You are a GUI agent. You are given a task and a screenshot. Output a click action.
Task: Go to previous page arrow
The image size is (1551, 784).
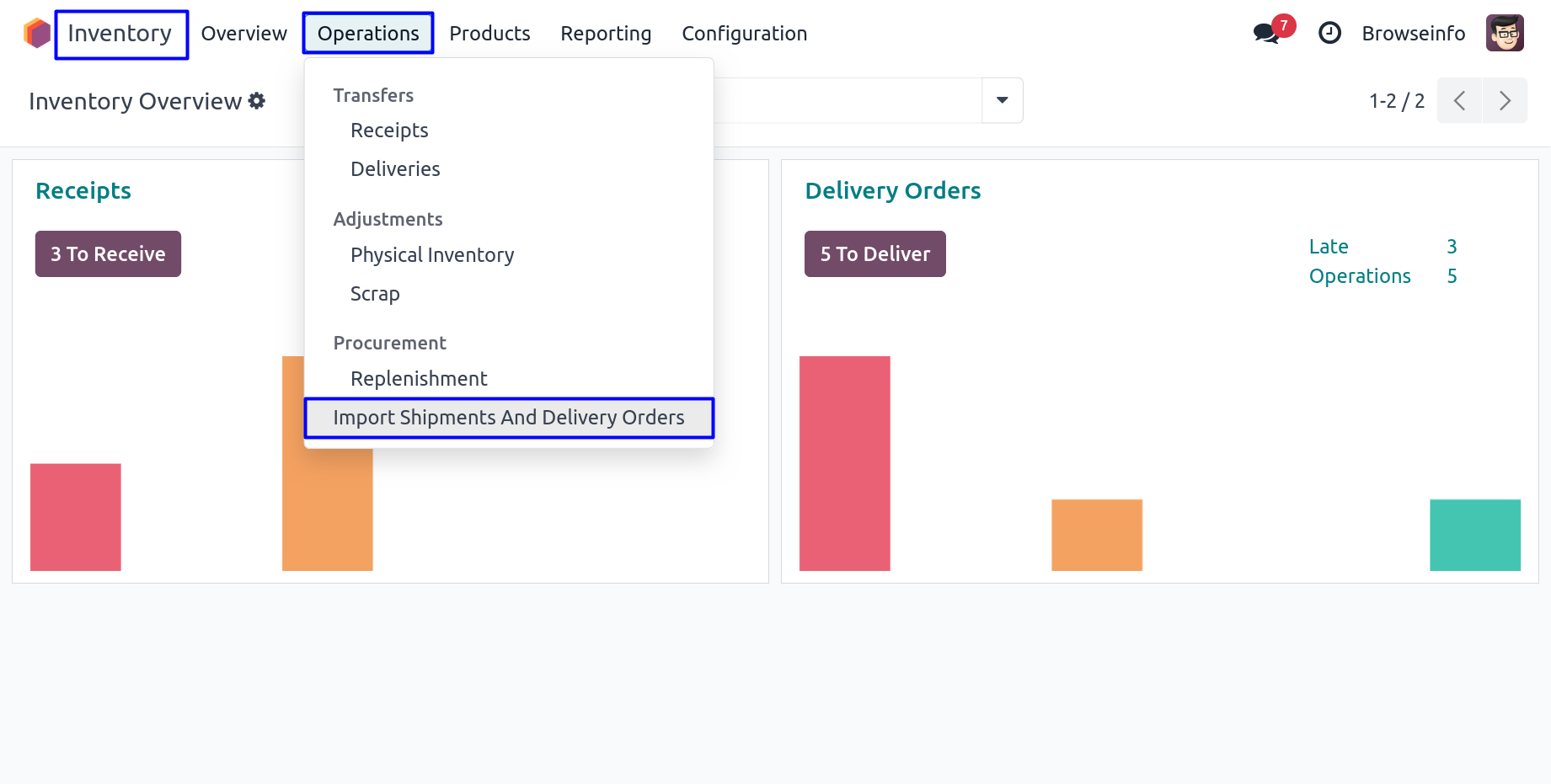pos(1459,101)
